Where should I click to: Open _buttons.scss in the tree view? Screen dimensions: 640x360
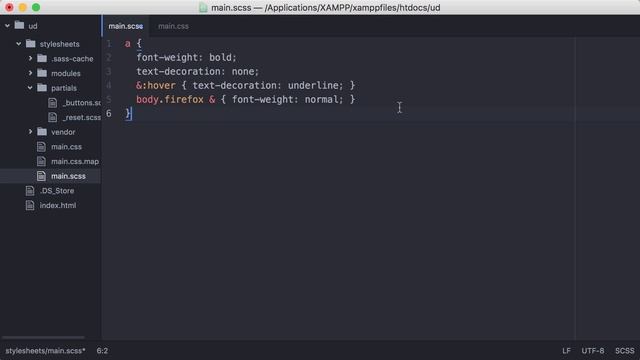(x=82, y=102)
